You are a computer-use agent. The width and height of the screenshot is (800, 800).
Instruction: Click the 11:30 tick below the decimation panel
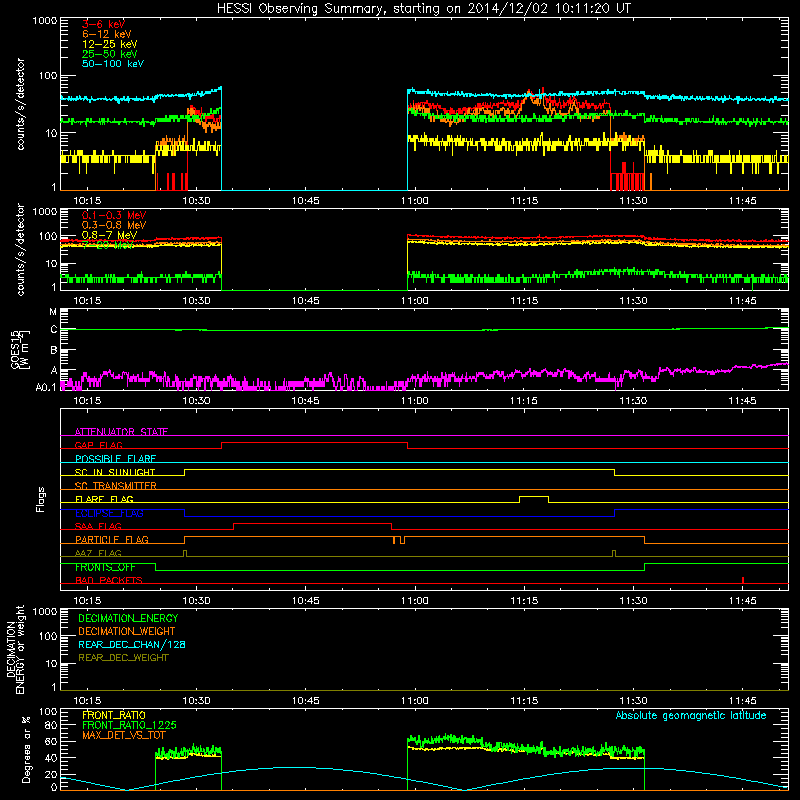pos(633,701)
